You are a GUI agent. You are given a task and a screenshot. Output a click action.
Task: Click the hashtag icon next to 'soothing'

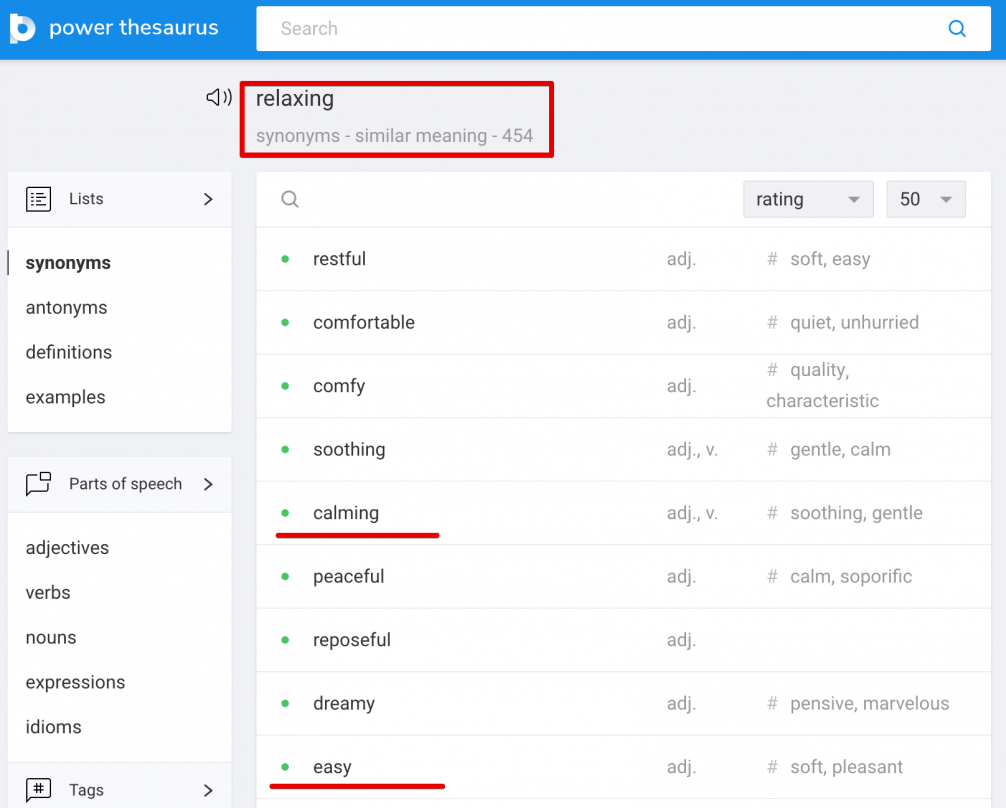[x=771, y=449]
